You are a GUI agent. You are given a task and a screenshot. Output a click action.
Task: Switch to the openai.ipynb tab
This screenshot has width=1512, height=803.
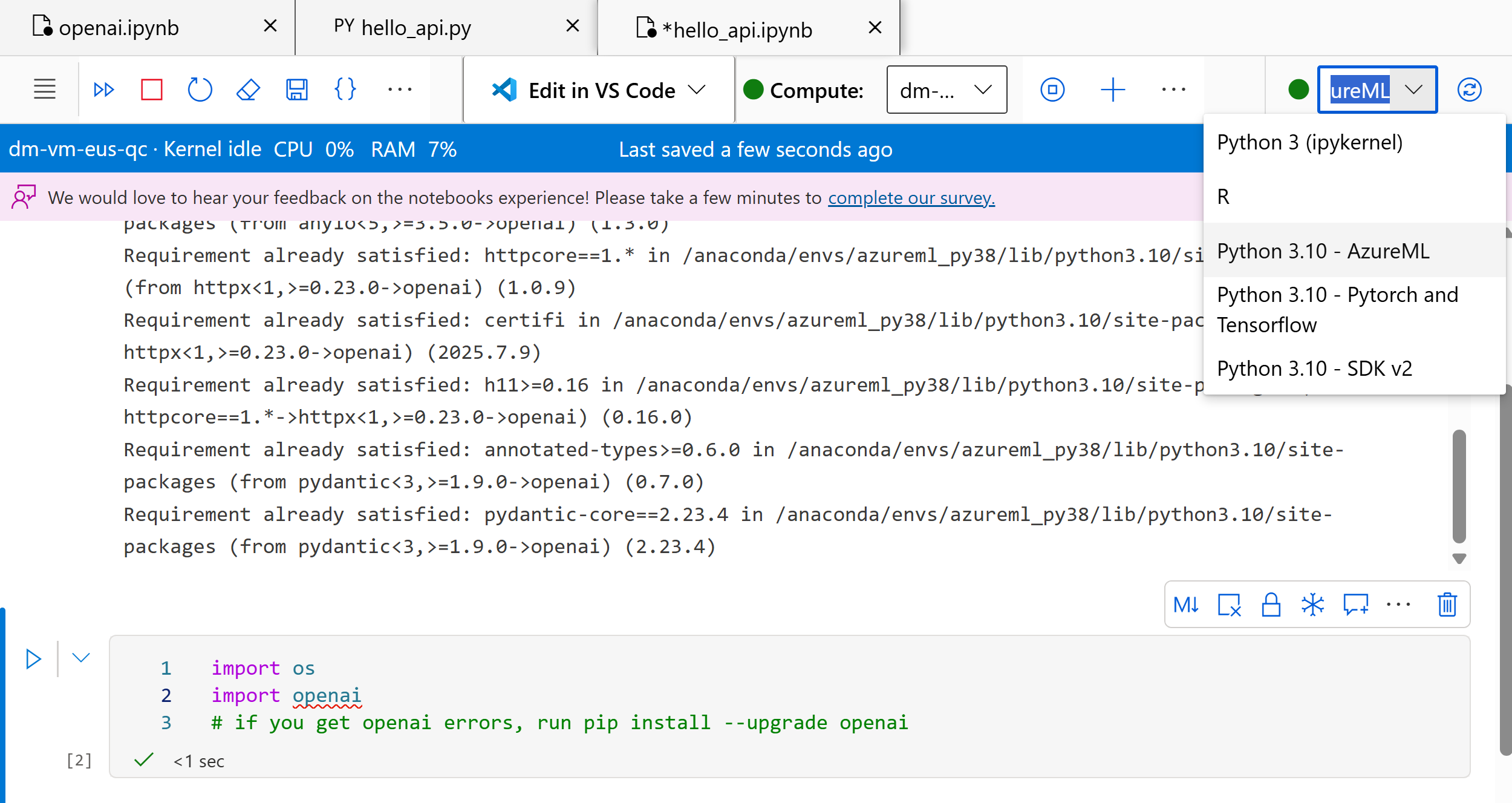tap(119, 28)
